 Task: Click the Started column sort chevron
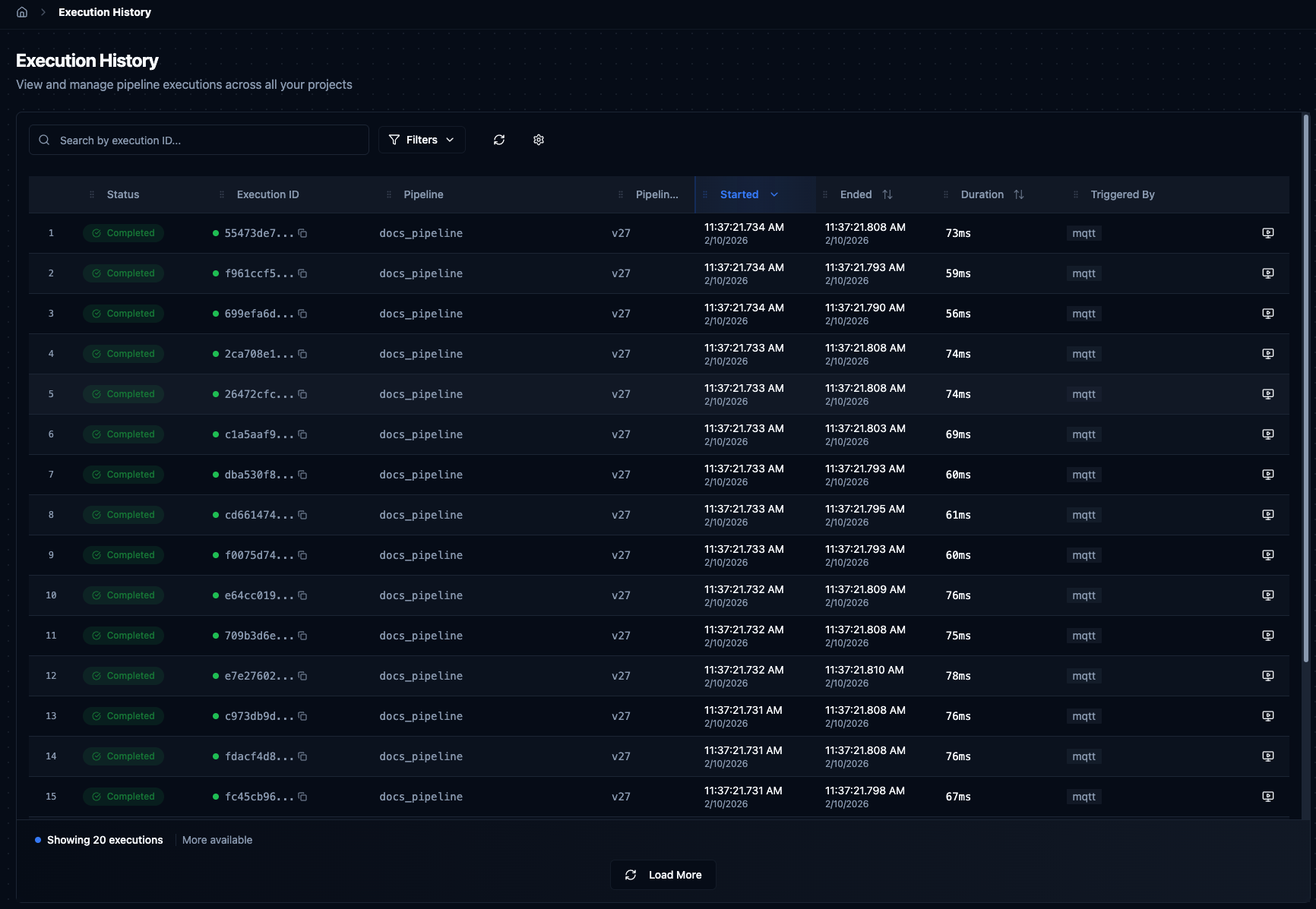[x=774, y=194]
